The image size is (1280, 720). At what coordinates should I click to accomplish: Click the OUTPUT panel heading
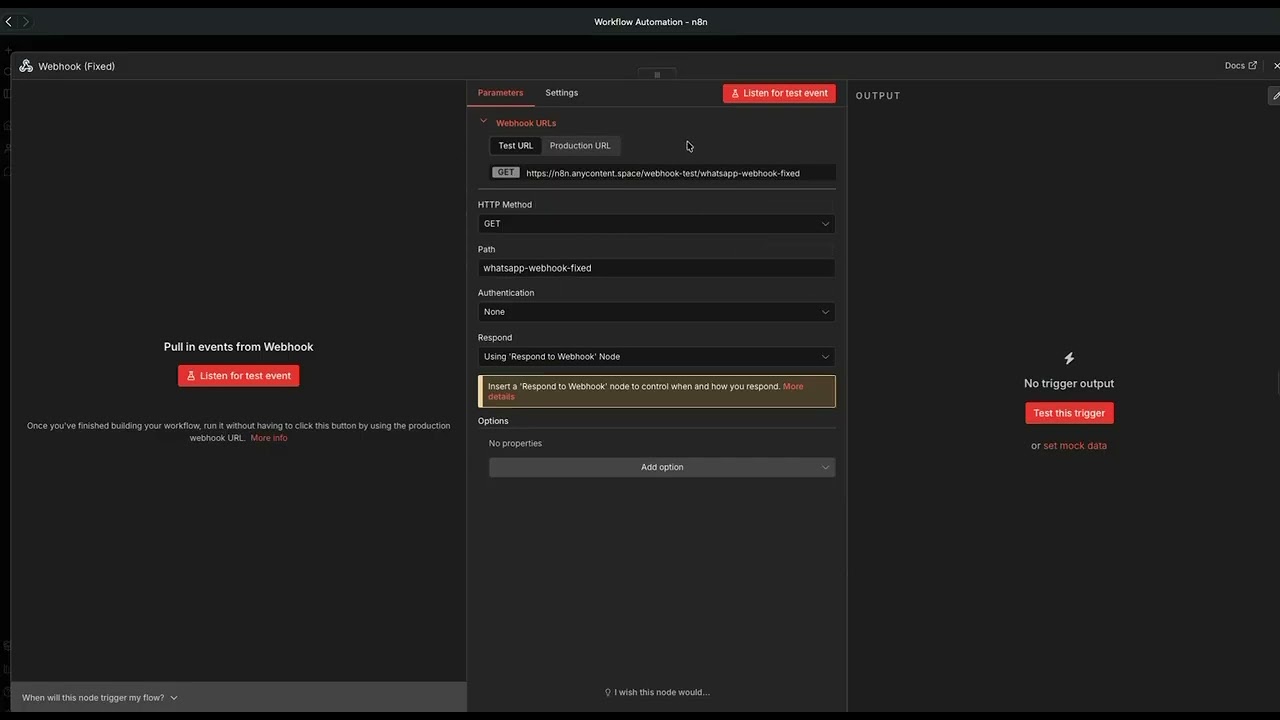pos(878,96)
